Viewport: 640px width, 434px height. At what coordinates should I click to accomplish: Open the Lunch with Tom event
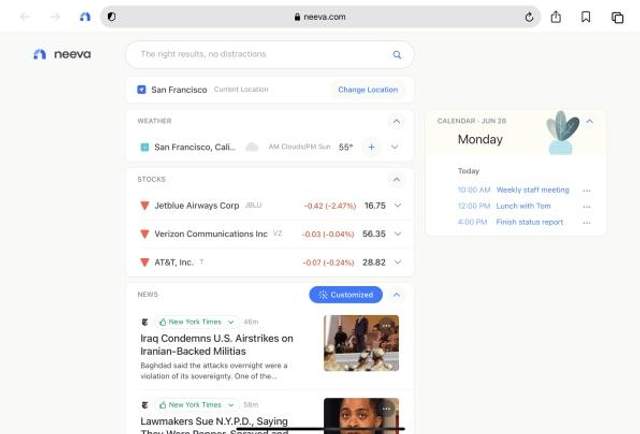(x=522, y=206)
